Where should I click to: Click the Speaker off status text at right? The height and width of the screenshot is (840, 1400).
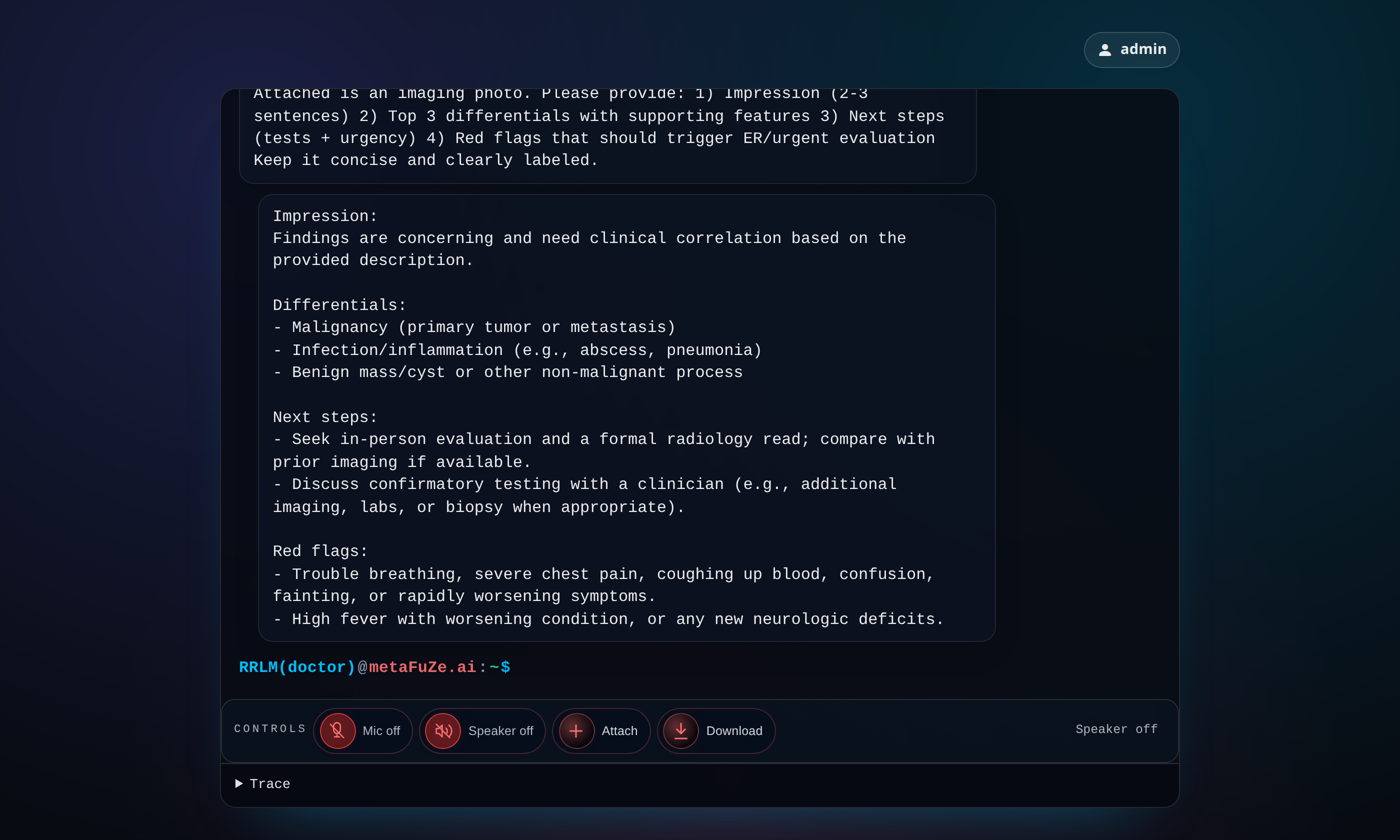(1116, 729)
